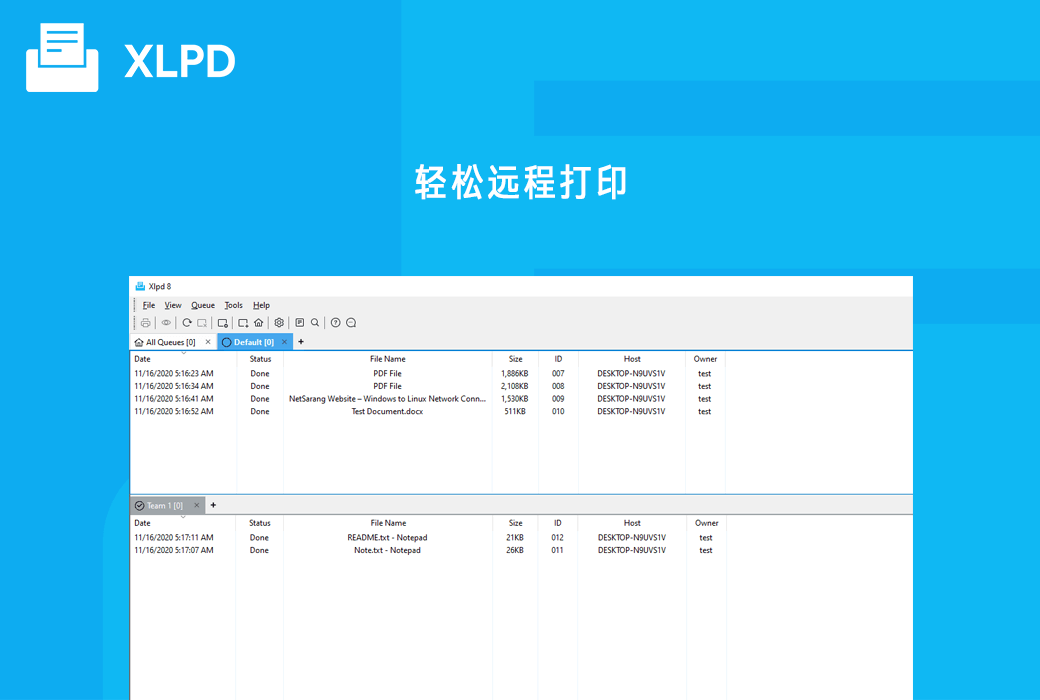The height and width of the screenshot is (700, 1040).
Task: Open the Help menu
Action: pyautogui.click(x=261, y=305)
